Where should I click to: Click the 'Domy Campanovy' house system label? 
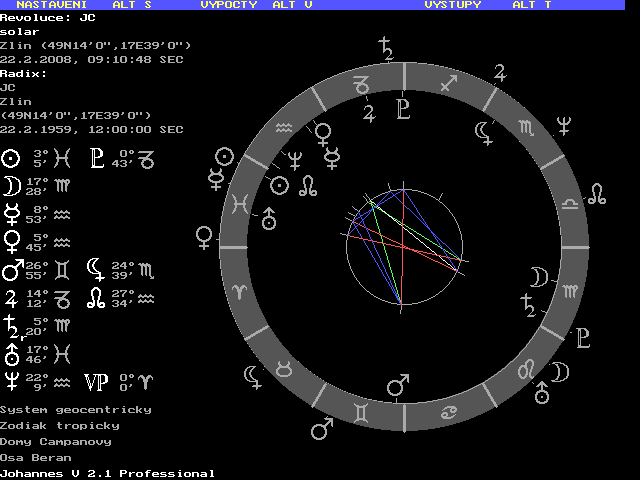(56, 441)
